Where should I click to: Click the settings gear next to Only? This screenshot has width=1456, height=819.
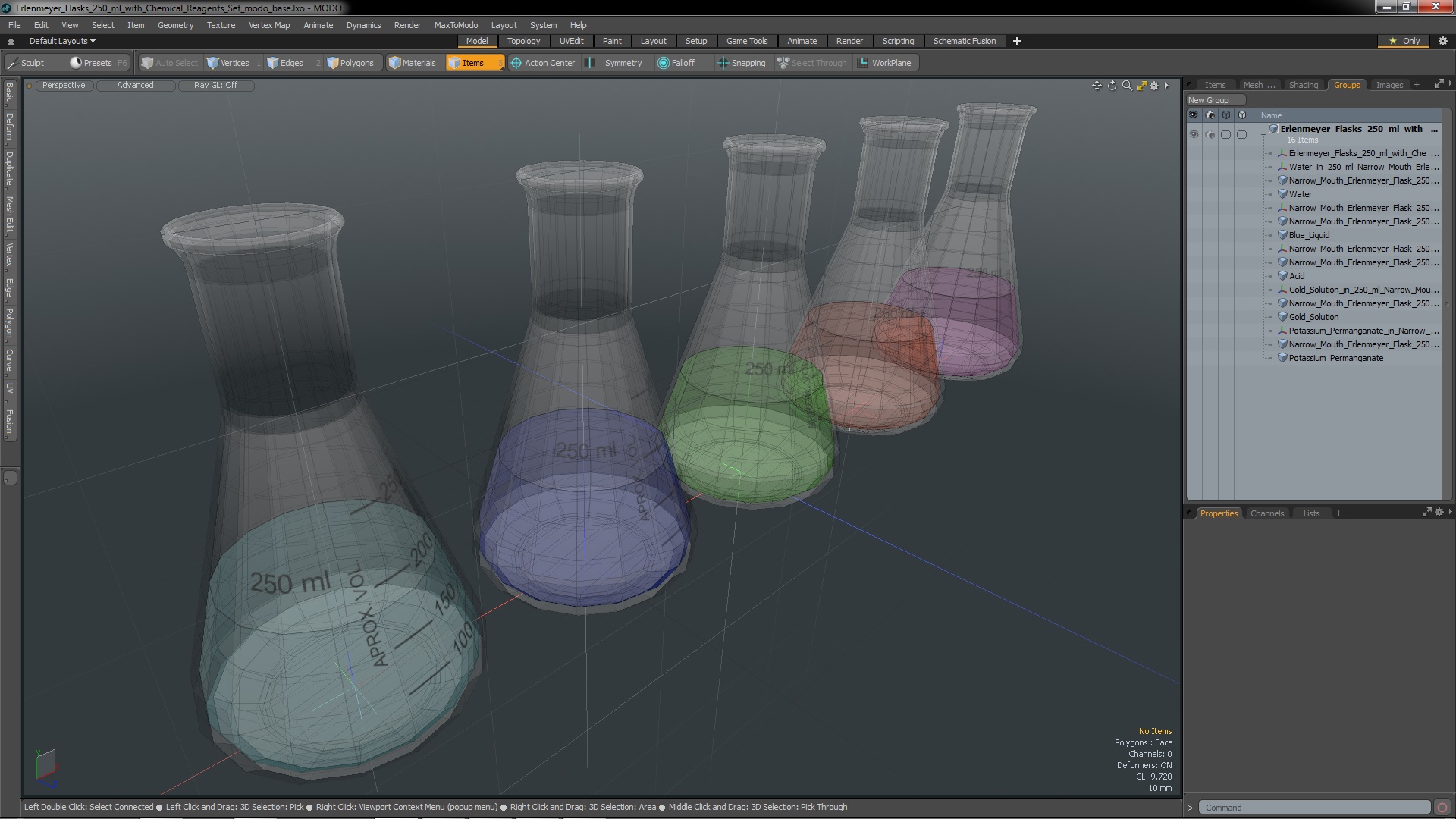tap(1443, 41)
